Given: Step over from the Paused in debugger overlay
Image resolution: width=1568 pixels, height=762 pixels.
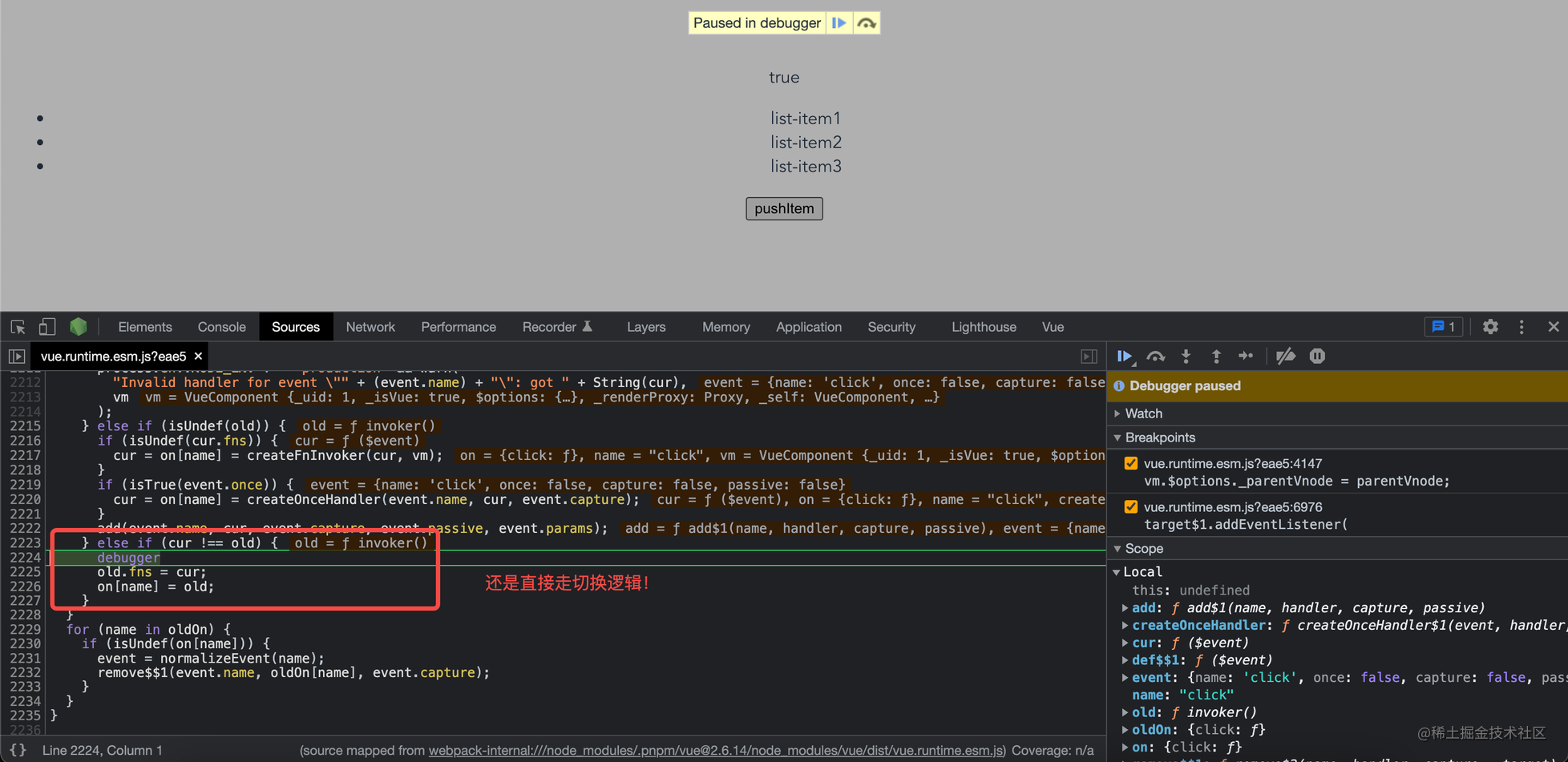Looking at the screenshot, I should pos(867,23).
